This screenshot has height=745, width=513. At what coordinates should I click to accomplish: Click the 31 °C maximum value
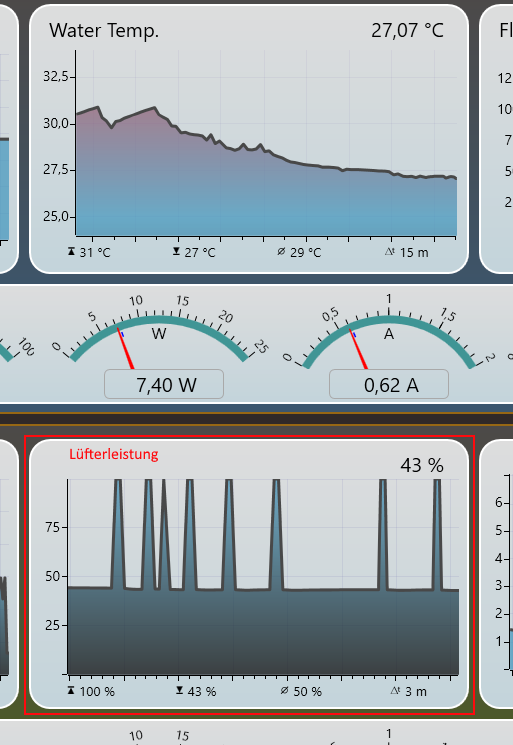click(x=95, y=252)
